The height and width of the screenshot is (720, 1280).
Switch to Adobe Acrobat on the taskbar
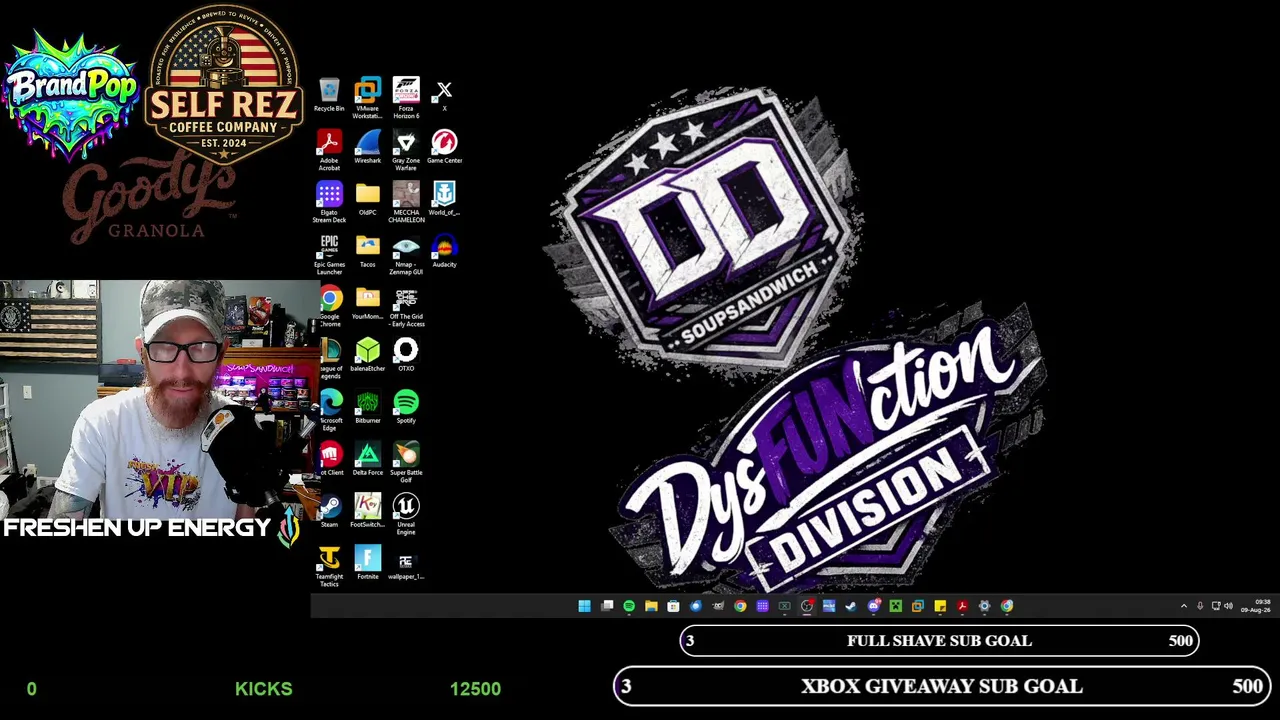point(962,606)
